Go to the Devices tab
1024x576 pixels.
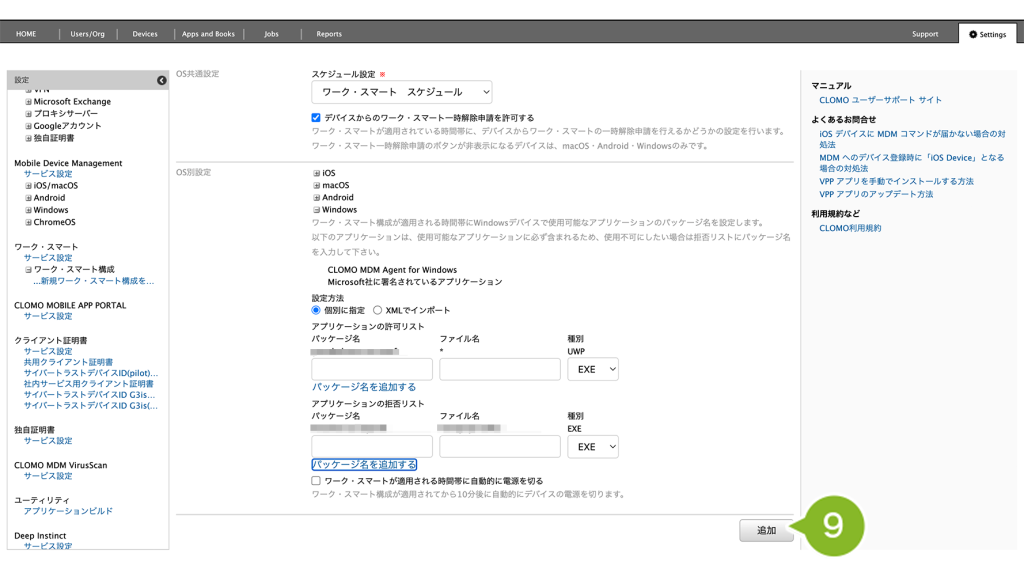(145, 34)
